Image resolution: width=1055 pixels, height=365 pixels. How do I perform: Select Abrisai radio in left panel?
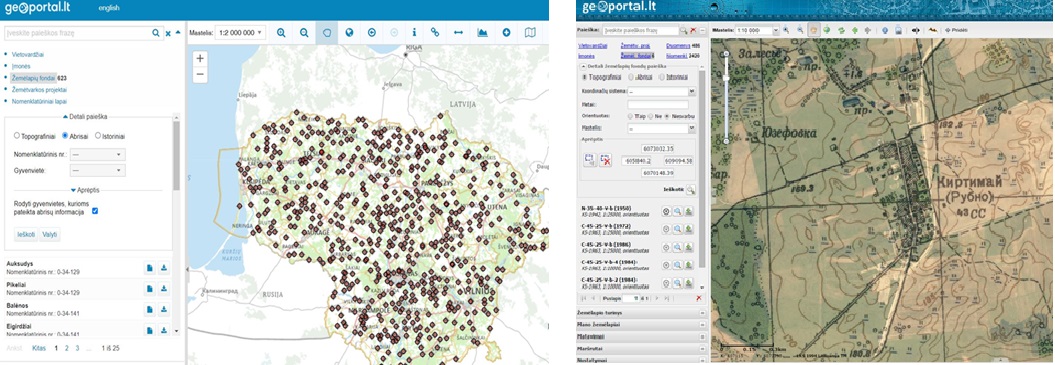coord(65,135)
